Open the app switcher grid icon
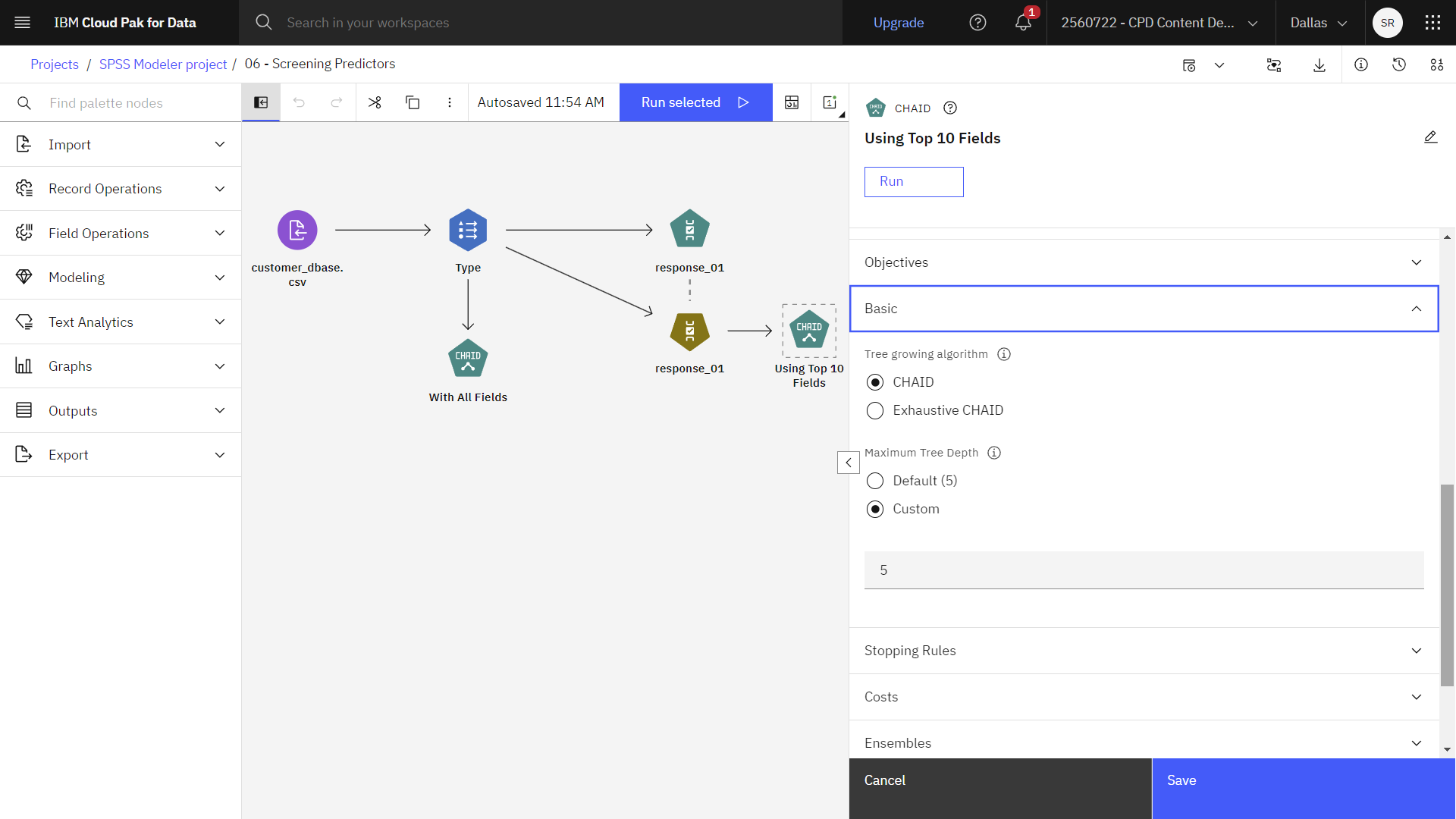The width and height of the screenshot is (1456, 819). (x=1432, y=23)
